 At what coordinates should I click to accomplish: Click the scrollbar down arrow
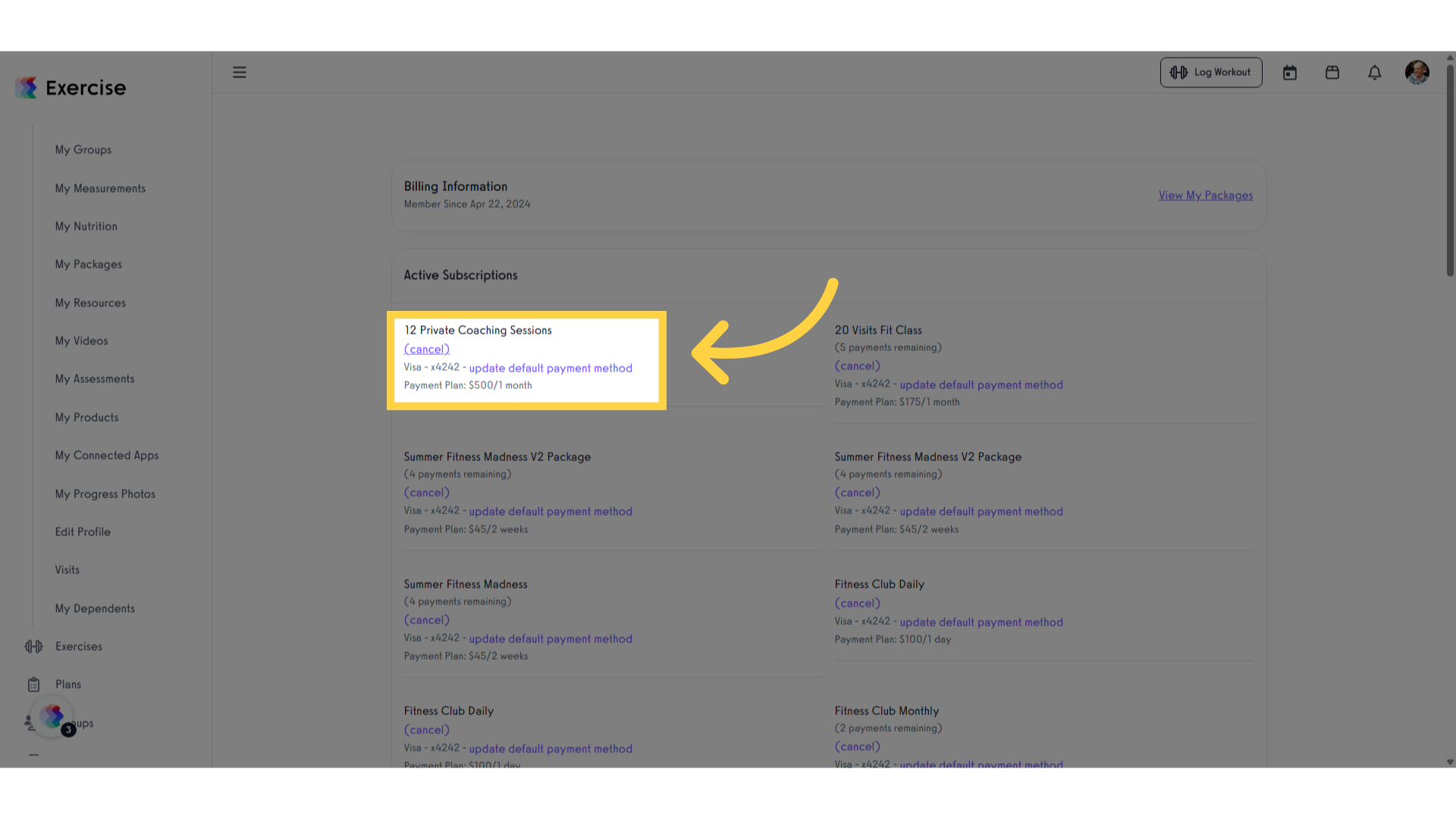[1450, 762]
